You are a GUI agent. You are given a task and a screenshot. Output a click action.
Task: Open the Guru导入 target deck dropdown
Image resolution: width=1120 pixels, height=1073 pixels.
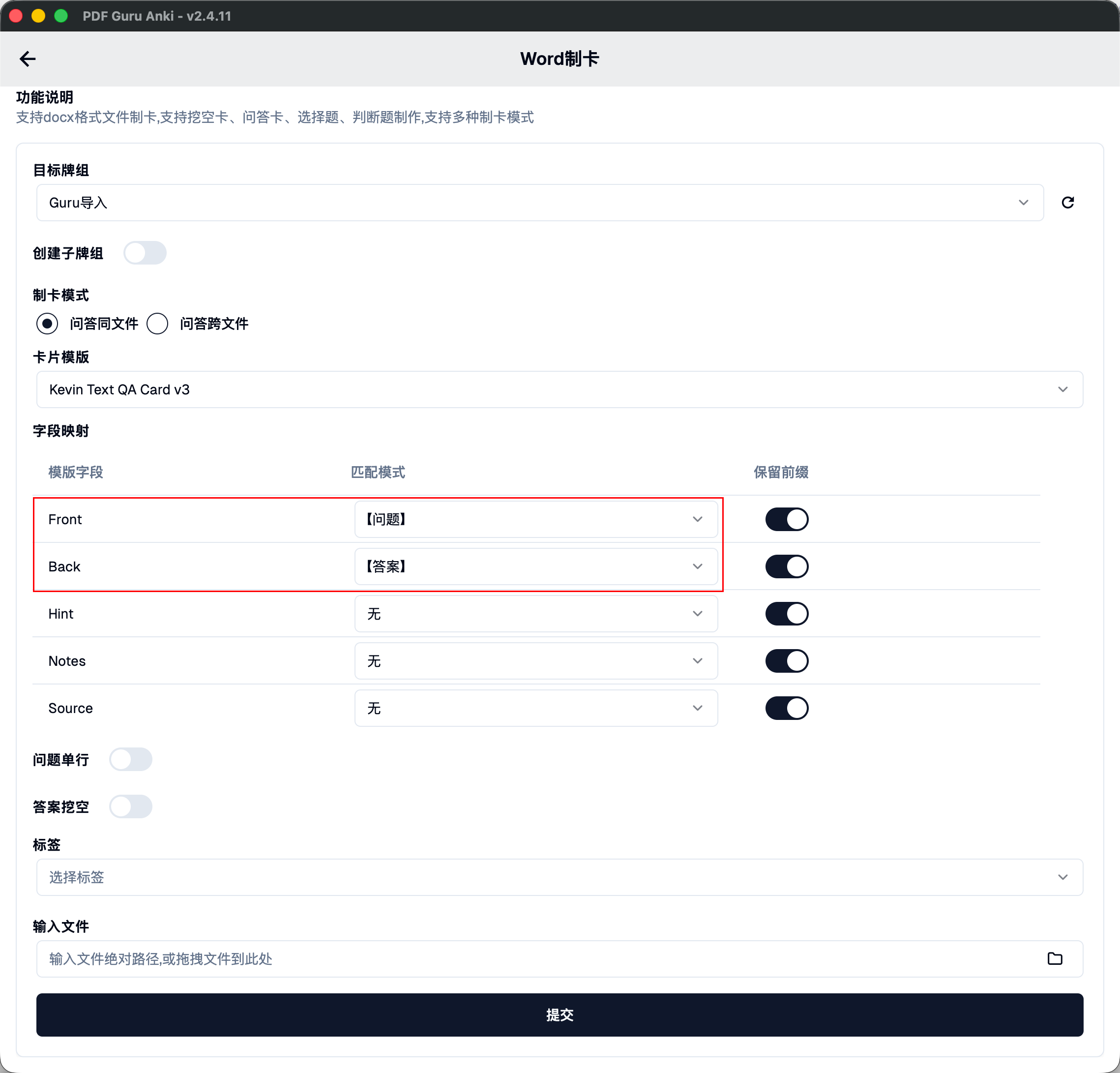(x=539, y=203)
